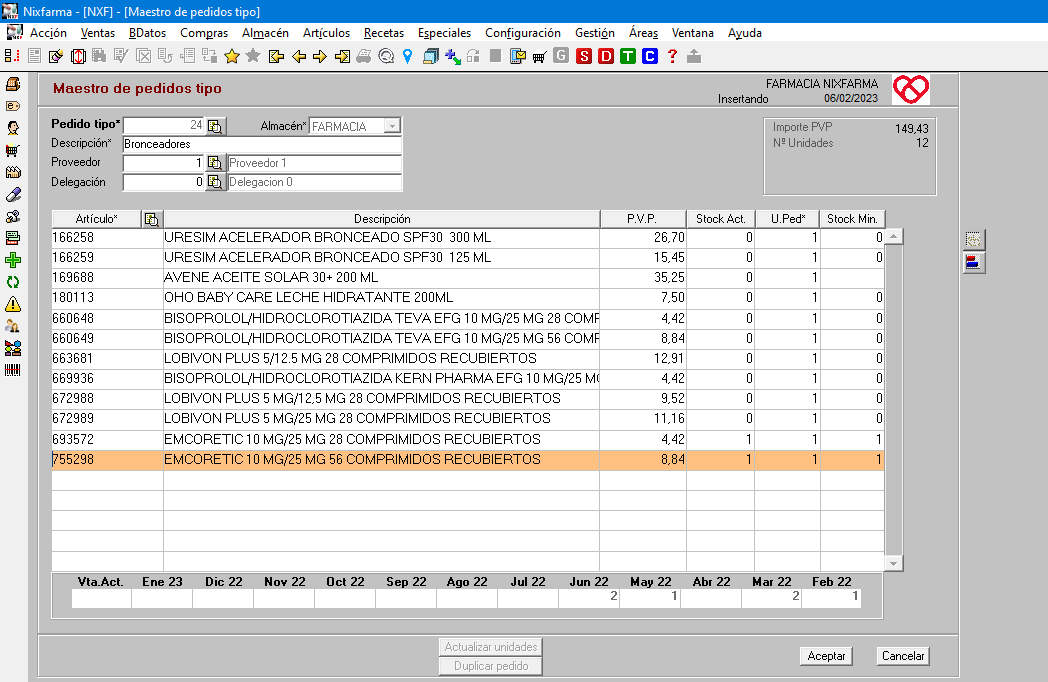Click the magnifier search toolbar icon
1048x682 pixels.
(386, 57)
